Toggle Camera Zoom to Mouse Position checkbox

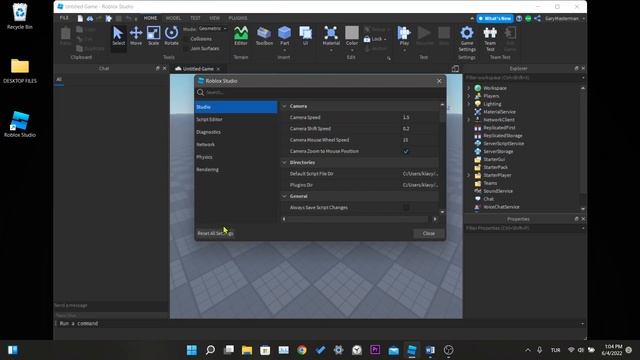[406, 151]
